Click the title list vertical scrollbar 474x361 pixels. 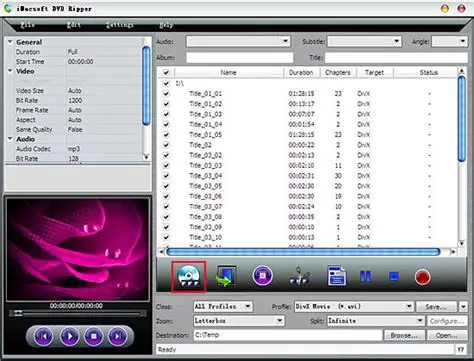point(462,119)
